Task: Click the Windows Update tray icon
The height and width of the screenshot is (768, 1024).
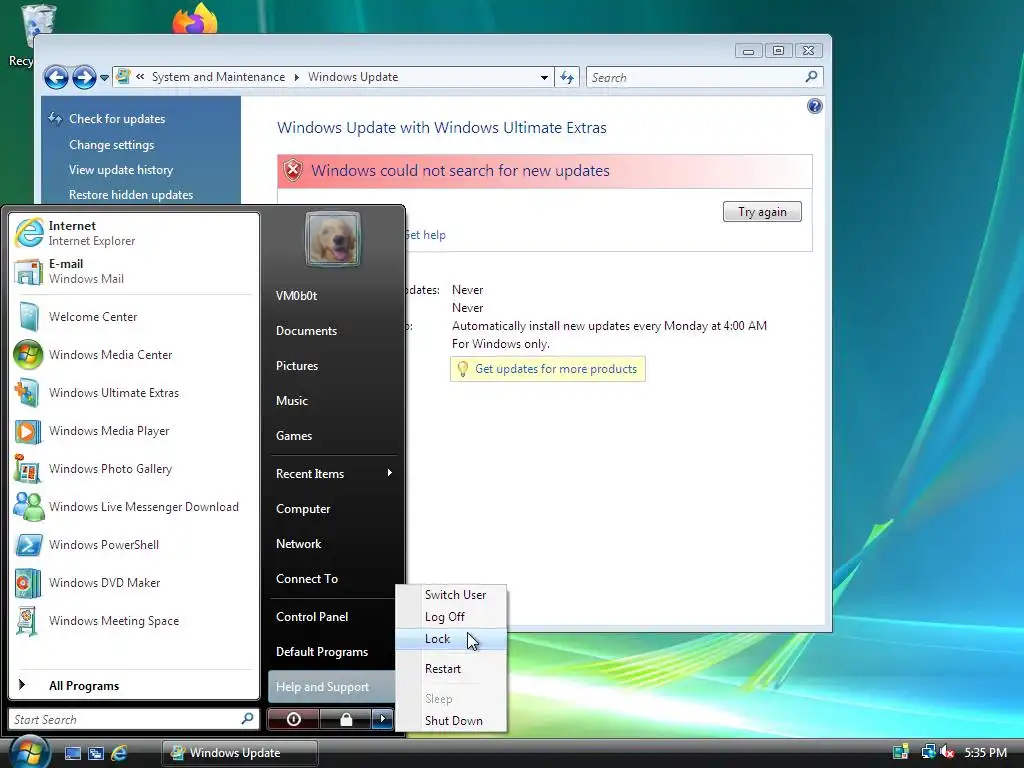Action: pos(901,752)
